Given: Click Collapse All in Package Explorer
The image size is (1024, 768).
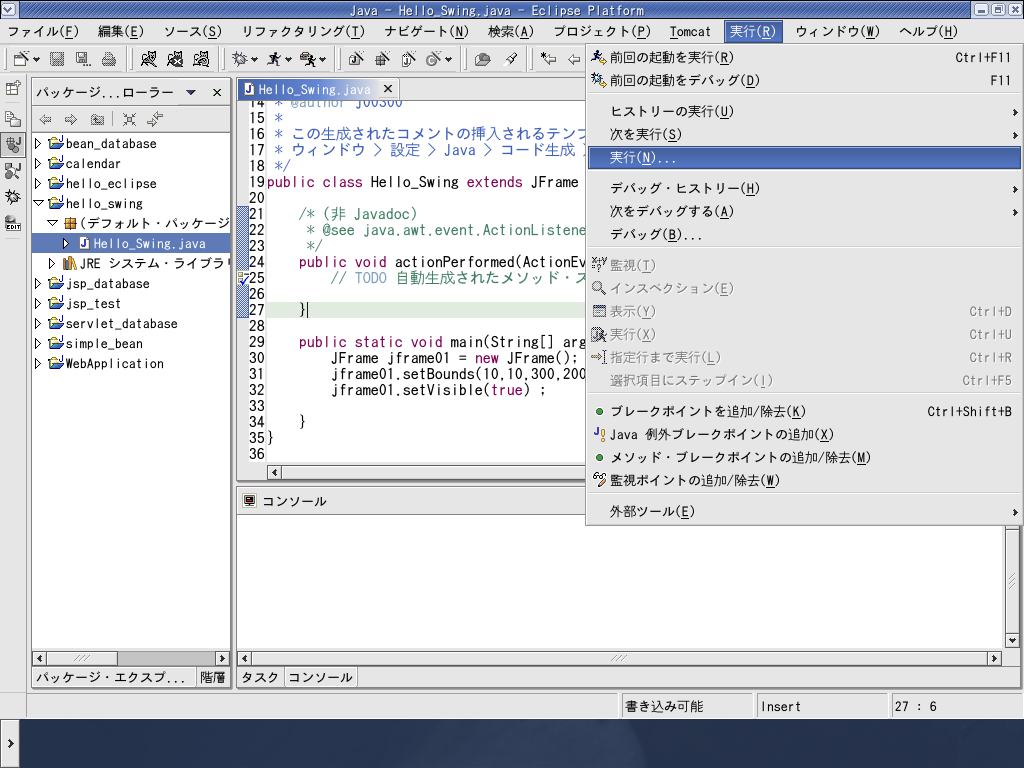Looking at the screenshot, I should tap(129, 119).
